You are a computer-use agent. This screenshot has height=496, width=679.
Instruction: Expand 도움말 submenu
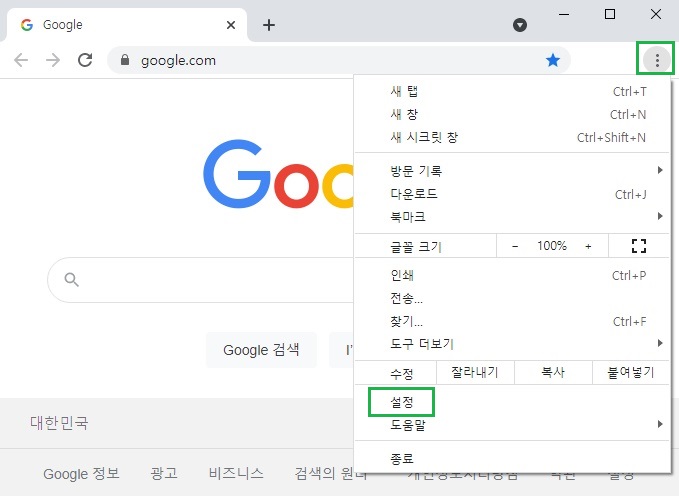(x=512, y=425)
